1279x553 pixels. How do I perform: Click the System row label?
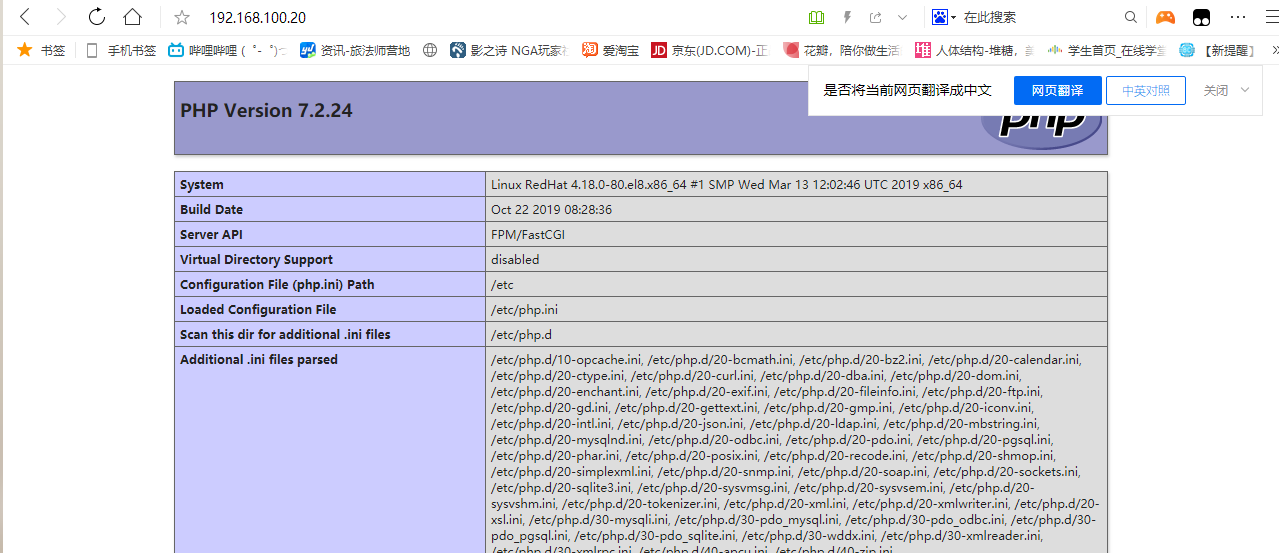click(202, 184)
